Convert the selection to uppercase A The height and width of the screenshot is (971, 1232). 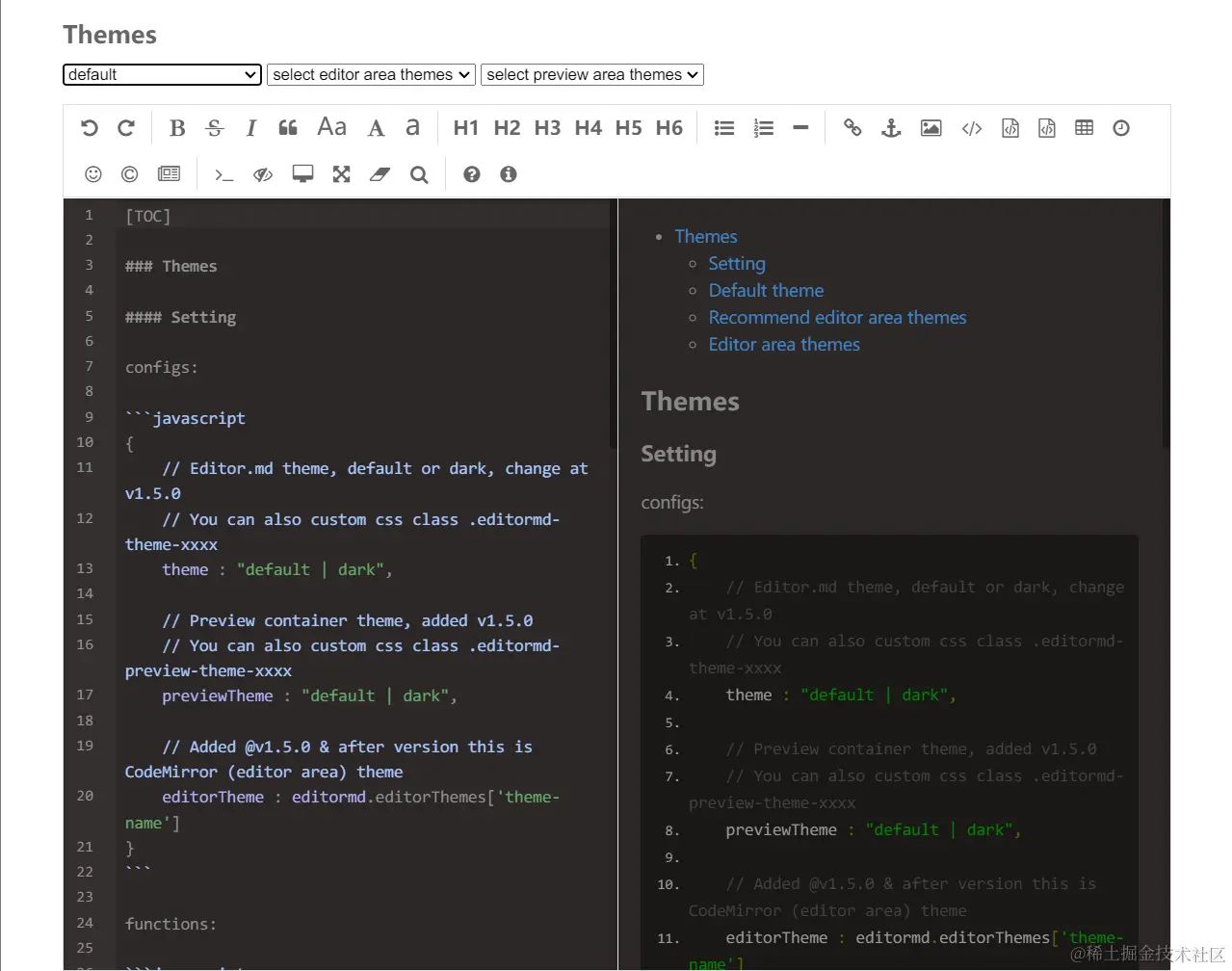(x=377, y=128)
